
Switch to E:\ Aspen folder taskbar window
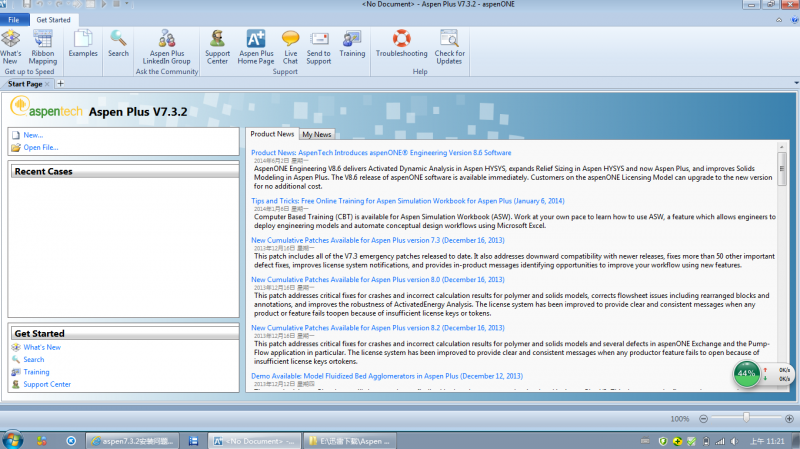click(x=351, y=441)
